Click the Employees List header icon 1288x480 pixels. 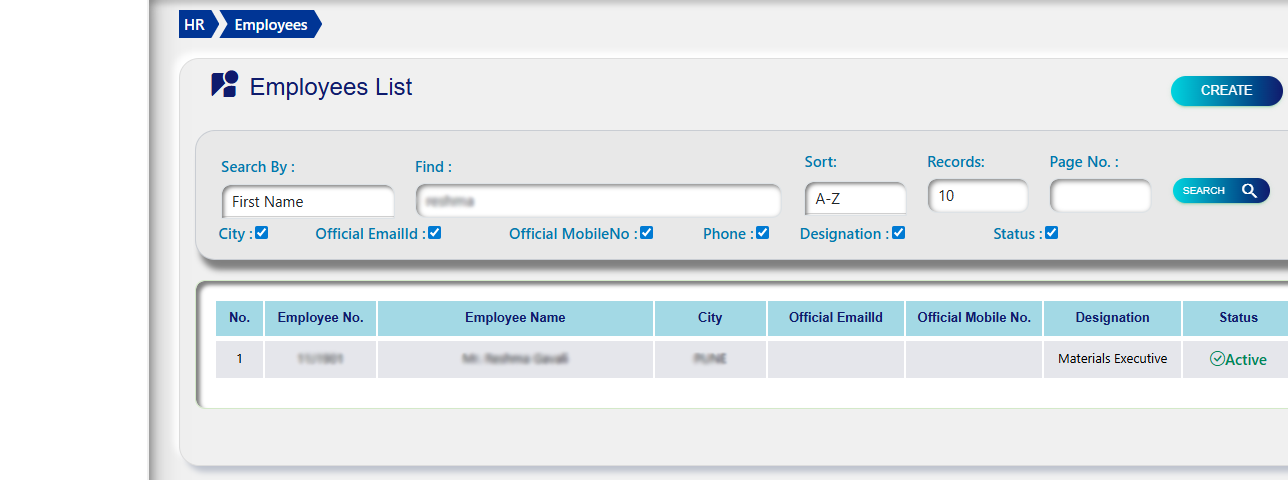click(224, 85)
